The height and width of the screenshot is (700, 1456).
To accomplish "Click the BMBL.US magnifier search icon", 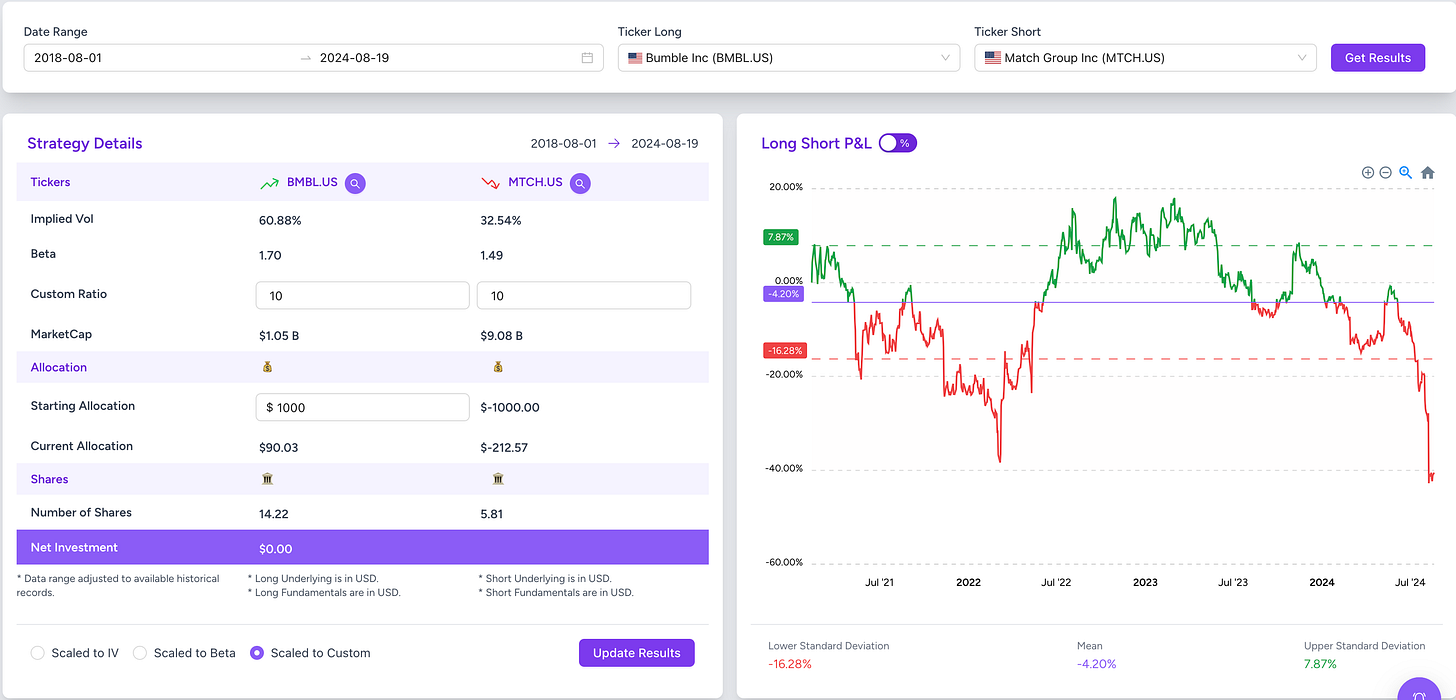I will (x=355, y=183).
